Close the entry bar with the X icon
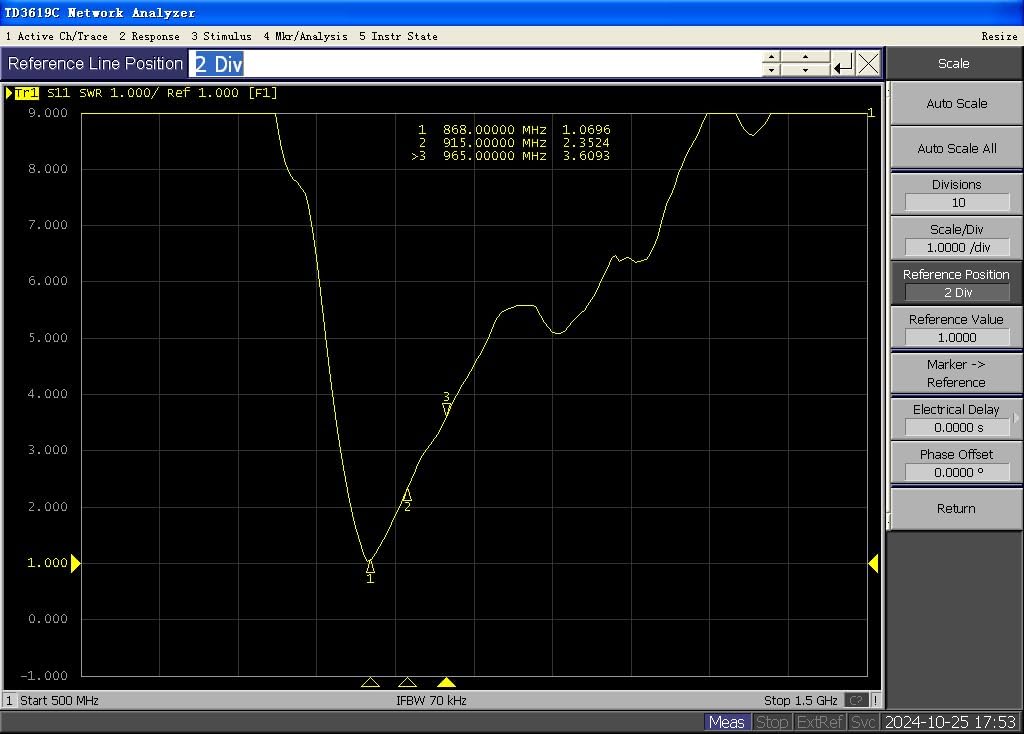 (x=869, y=64)
